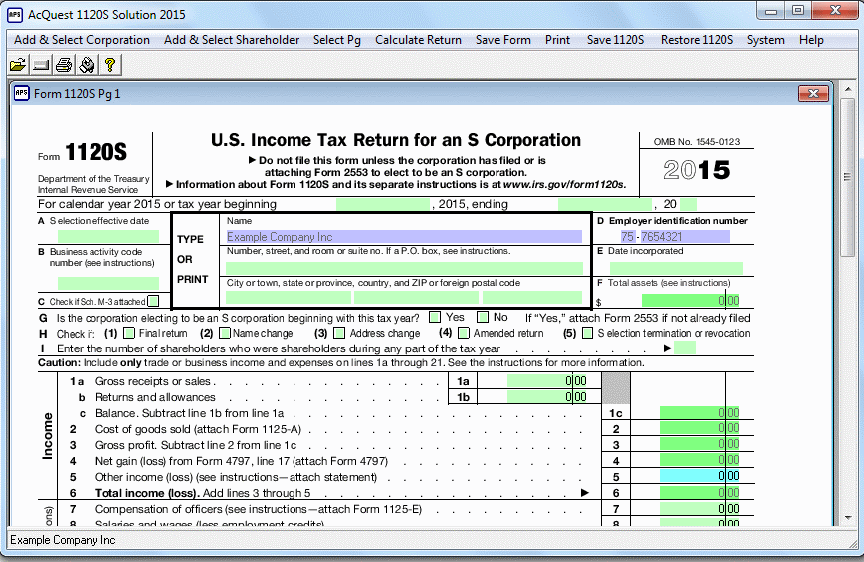Click the open folder toolbar icon
864x562 pixels.
[x=18, y=65]
